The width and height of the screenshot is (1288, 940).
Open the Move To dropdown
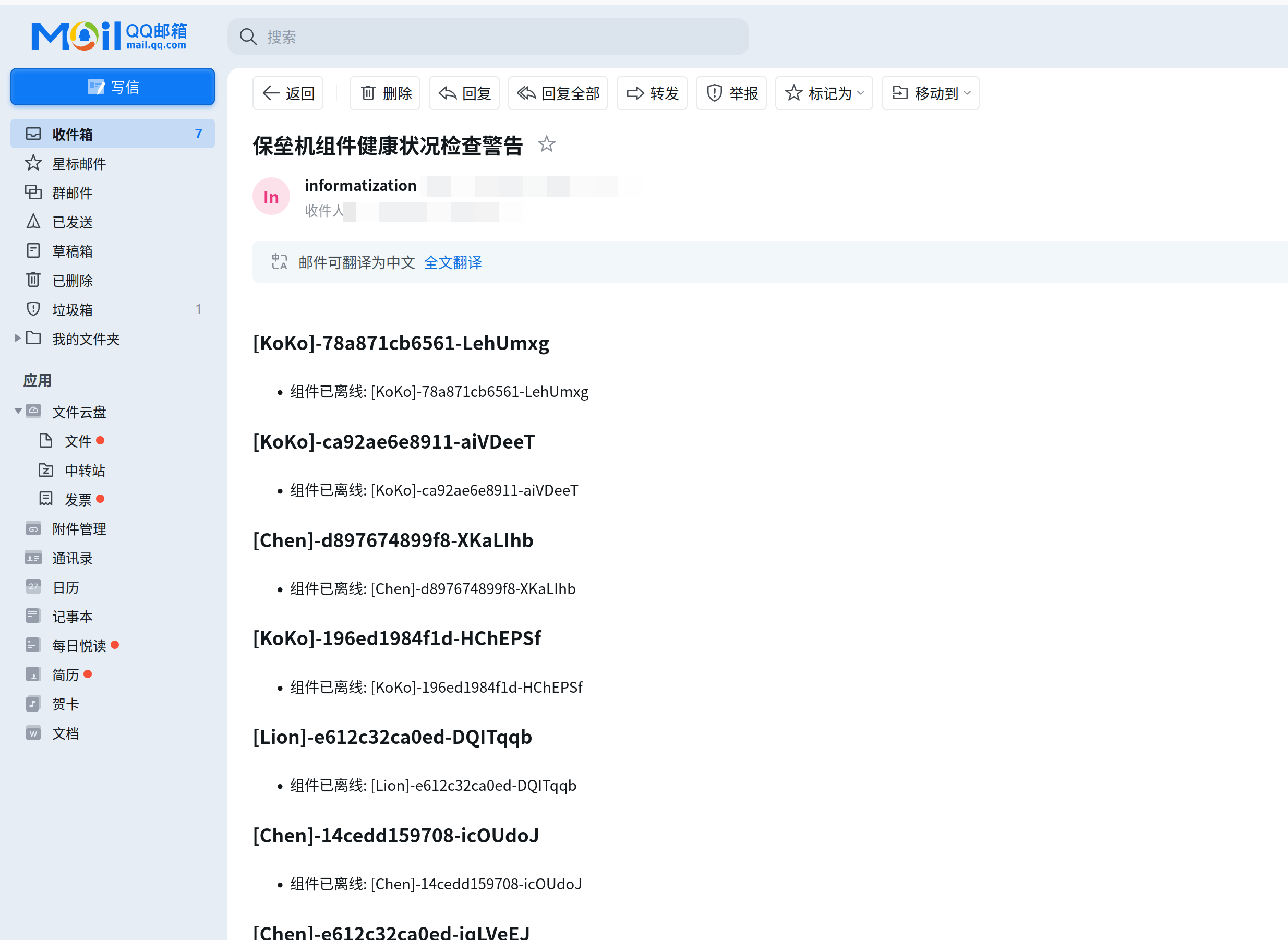[930, 93]
